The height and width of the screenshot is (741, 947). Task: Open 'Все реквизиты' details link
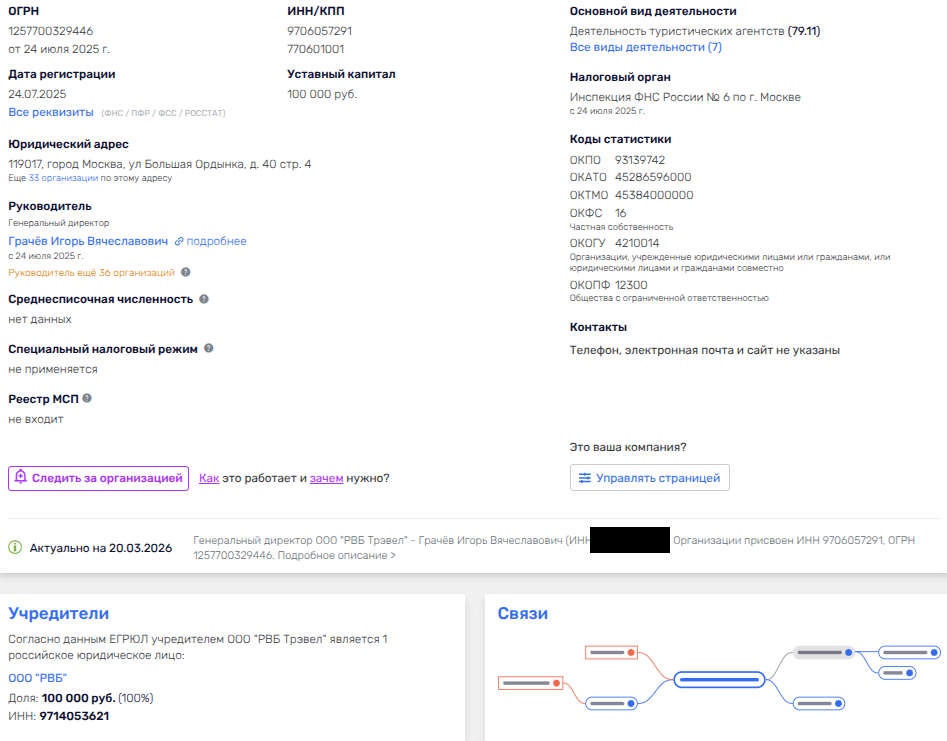51,112
